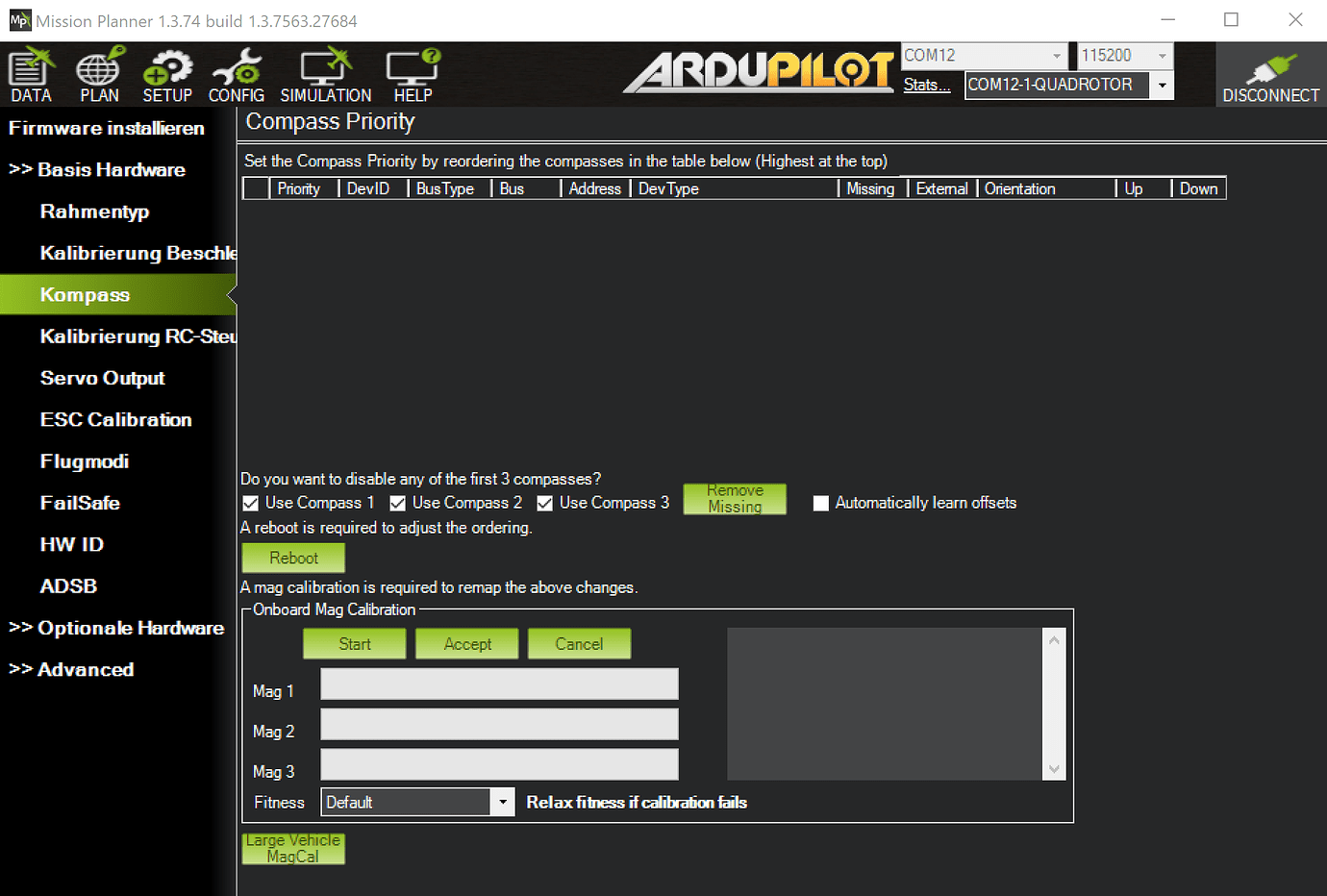Open the Stats... link

coord(927,85)
